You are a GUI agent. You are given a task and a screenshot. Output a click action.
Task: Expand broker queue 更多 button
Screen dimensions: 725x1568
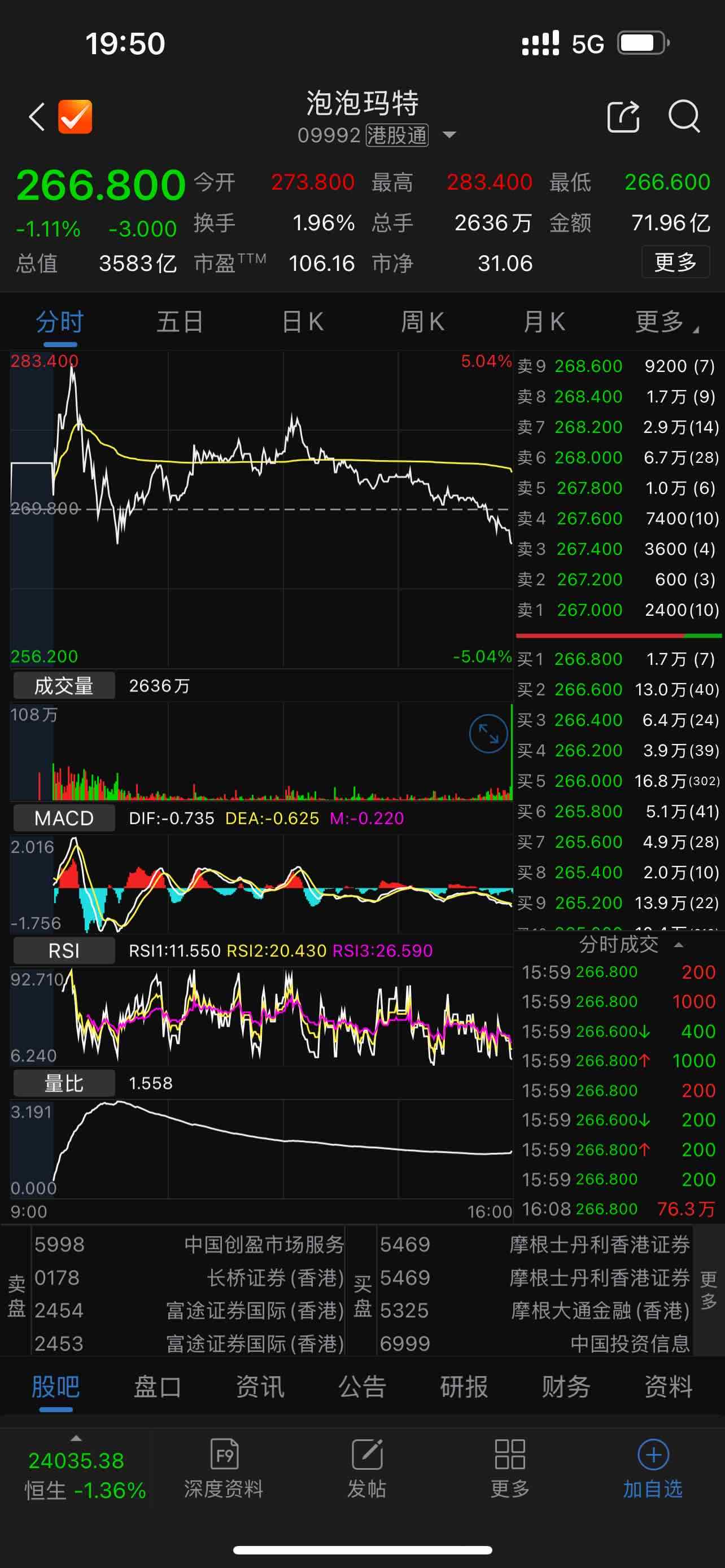point(708,1290)
